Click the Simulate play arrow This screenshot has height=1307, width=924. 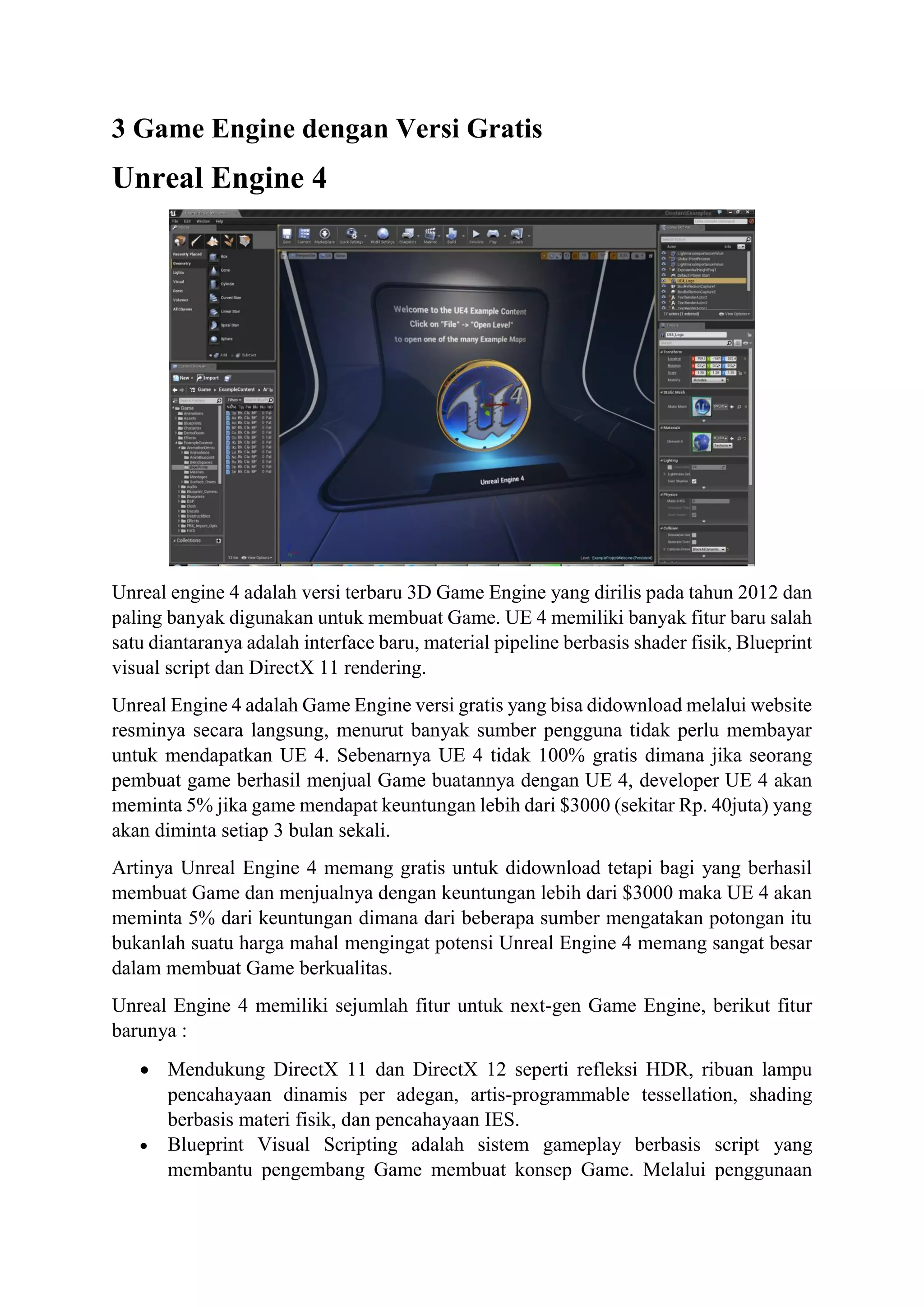[476, 234]
